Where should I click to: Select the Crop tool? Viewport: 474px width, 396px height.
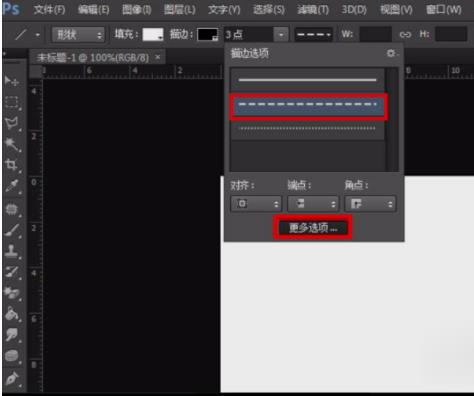[x=12, y=165]
